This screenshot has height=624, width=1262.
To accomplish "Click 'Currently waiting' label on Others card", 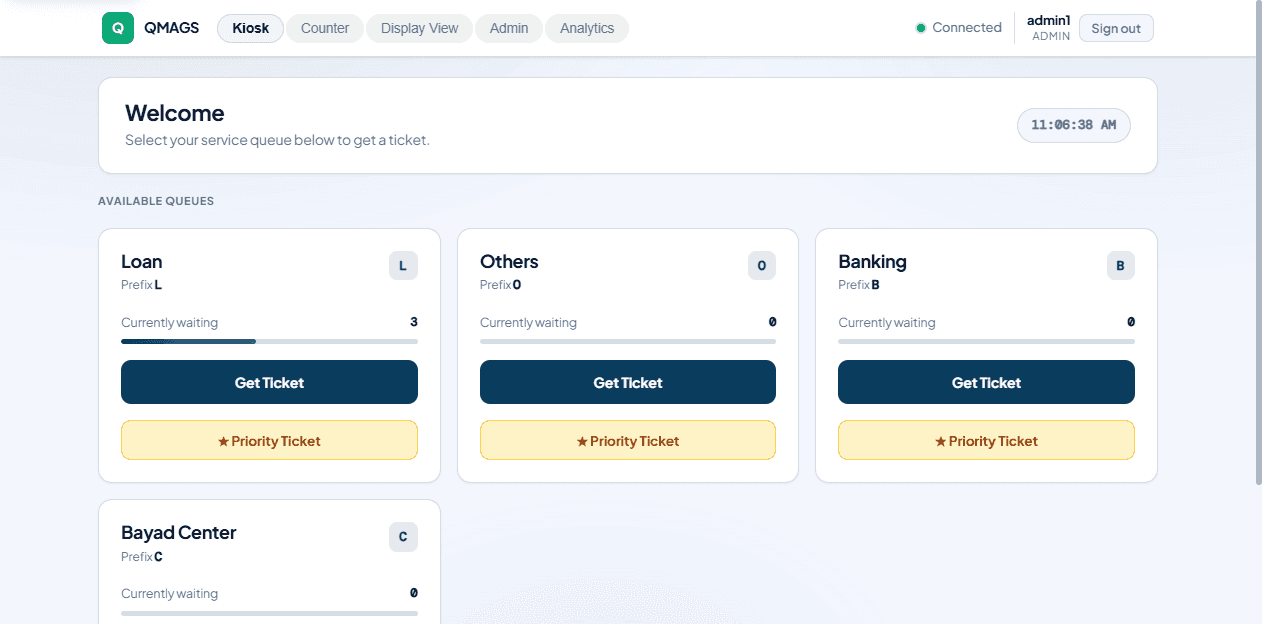I will click(528, 322).
